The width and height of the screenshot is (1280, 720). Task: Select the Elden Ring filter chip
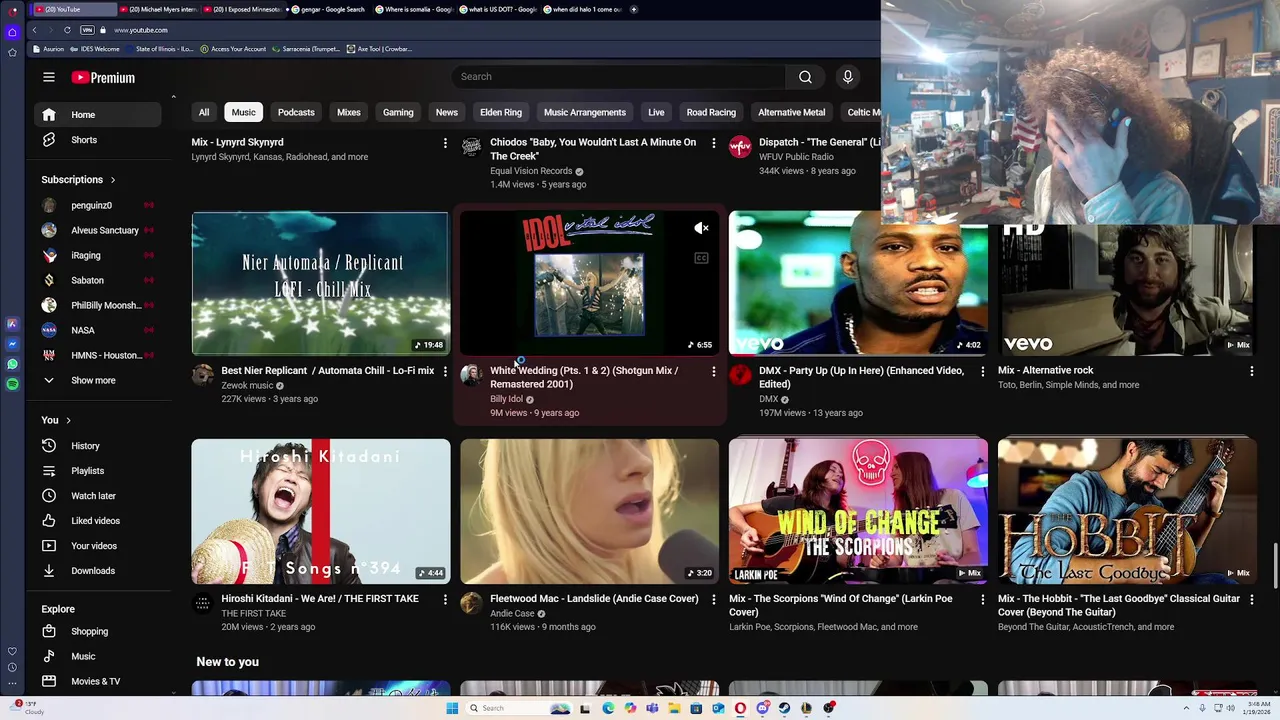point(501,113)
